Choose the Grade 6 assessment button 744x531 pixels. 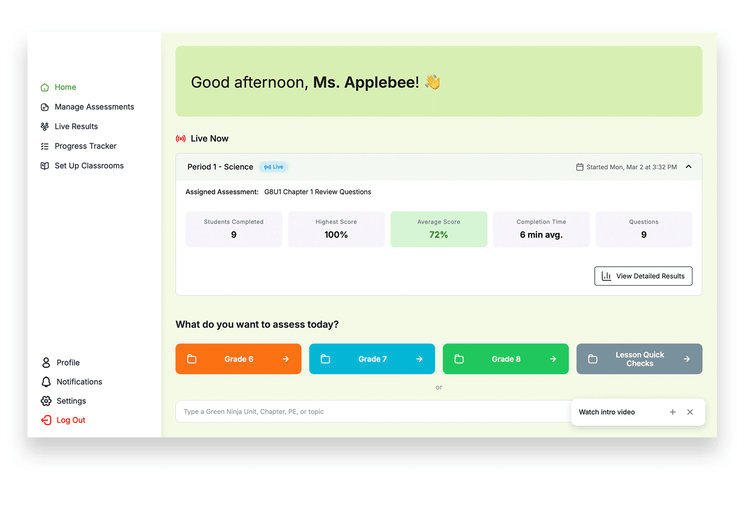coord(238,359)
